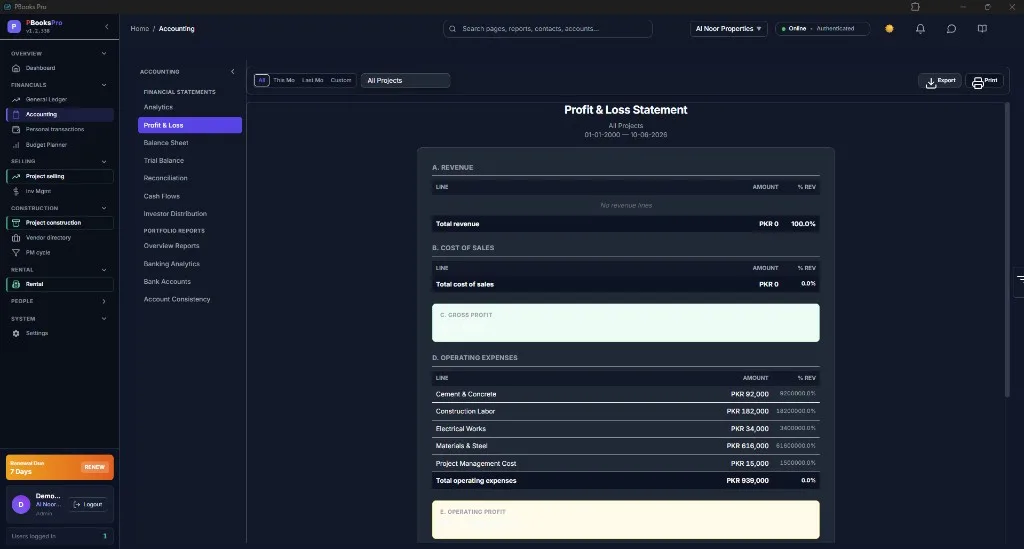This screenshot has width=1024, height=549.
Task: Click Online Authenticated status badge
Action: (x=822, y=29)
